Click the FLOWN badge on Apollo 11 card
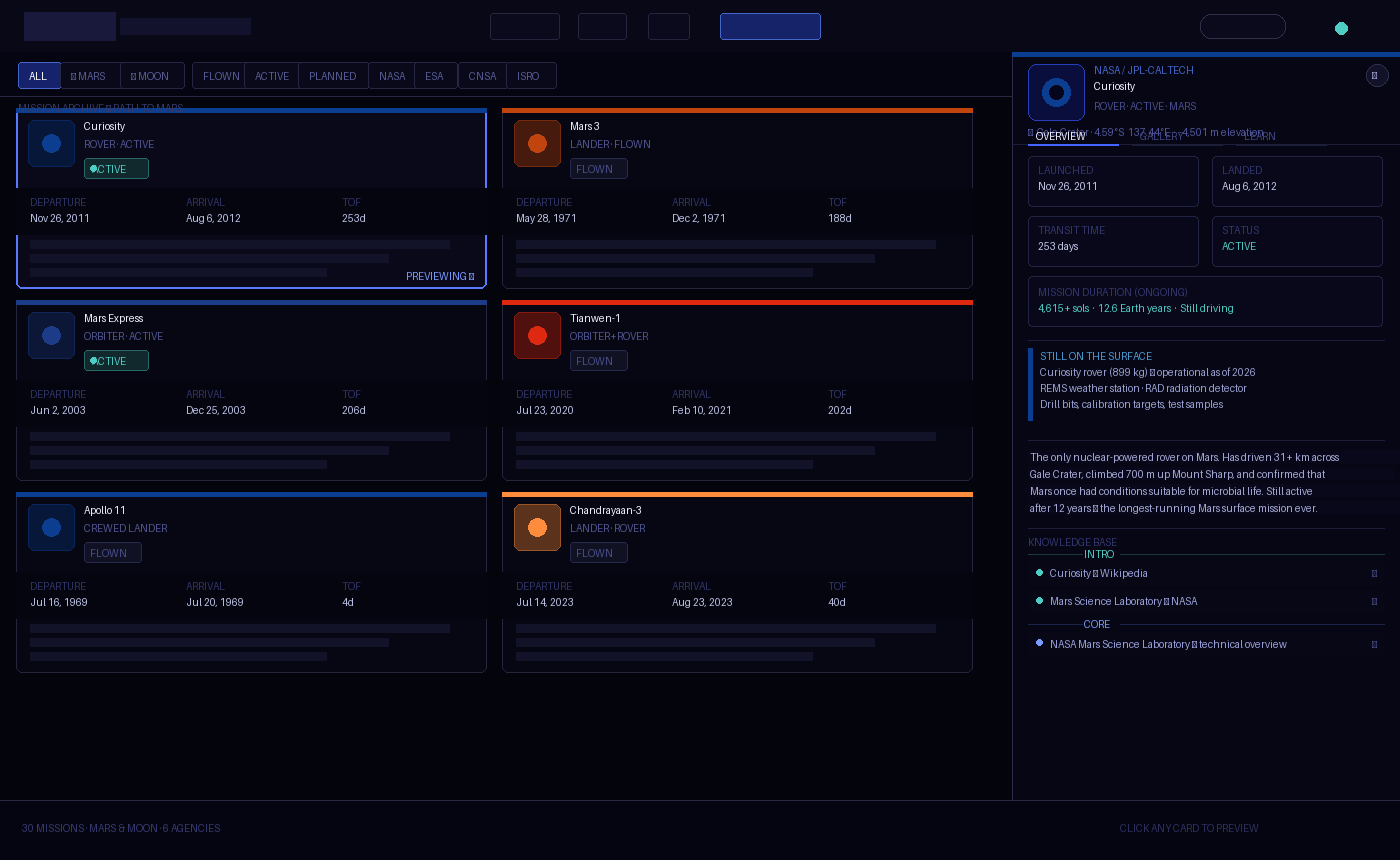This screenshot has width=1400, height=860. pos(113,553)
